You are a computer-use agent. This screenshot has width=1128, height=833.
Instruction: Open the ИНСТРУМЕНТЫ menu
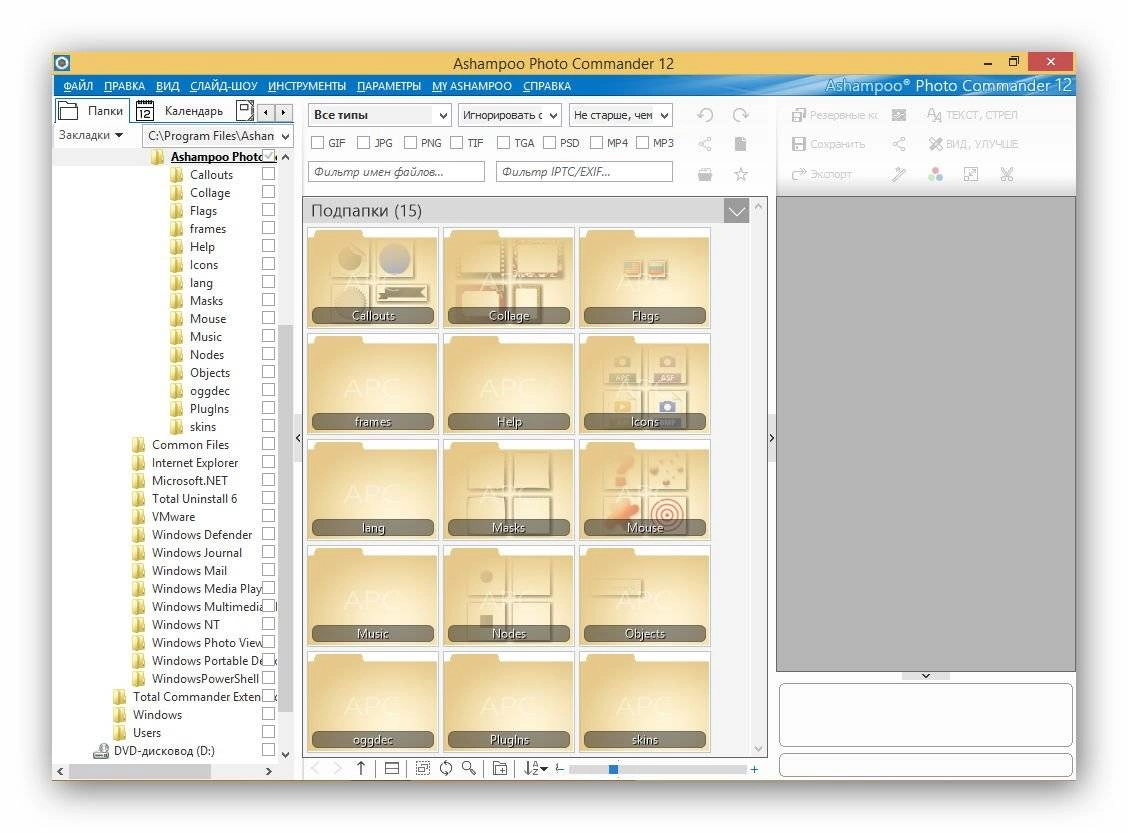[x=307, y=86]
